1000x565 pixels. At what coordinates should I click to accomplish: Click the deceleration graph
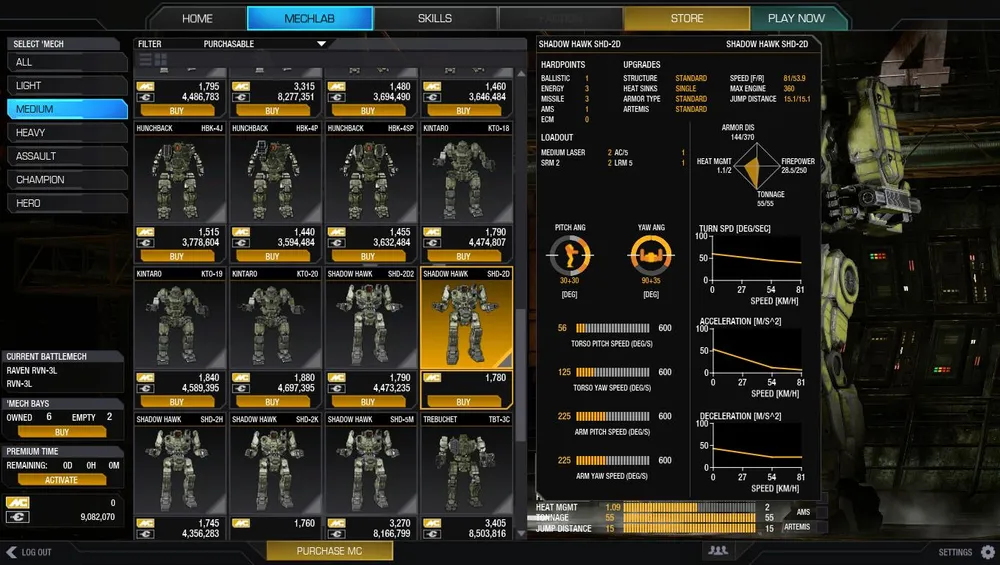756,445
